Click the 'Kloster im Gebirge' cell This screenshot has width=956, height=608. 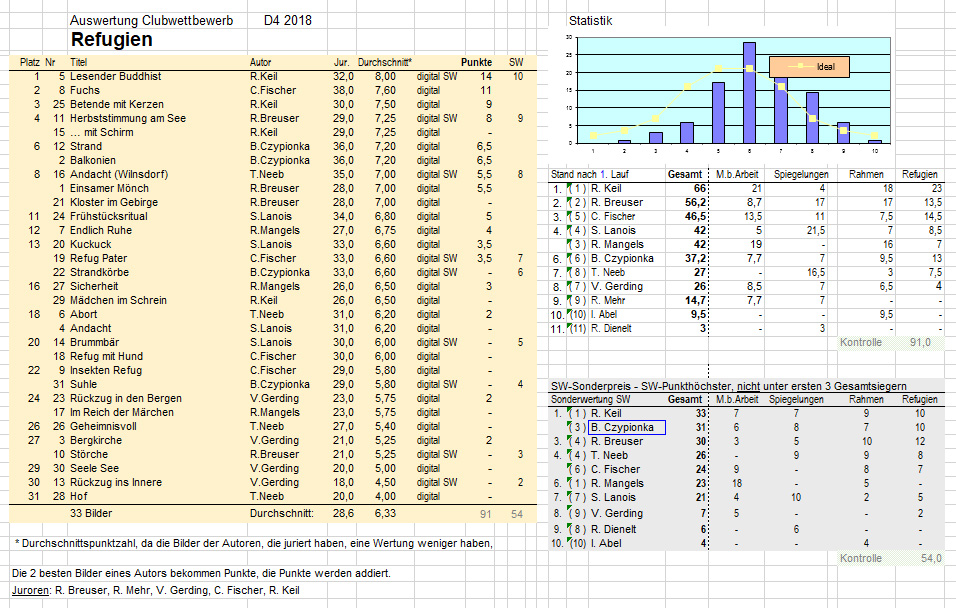[x=114, y=202]
